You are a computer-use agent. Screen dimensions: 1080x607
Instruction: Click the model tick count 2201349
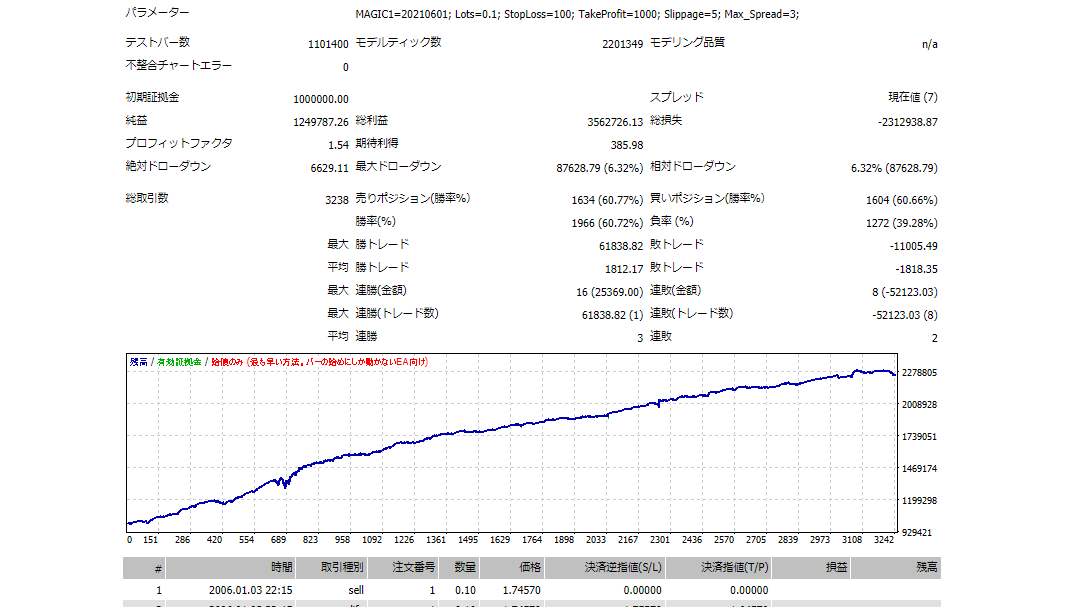(623, 44)
